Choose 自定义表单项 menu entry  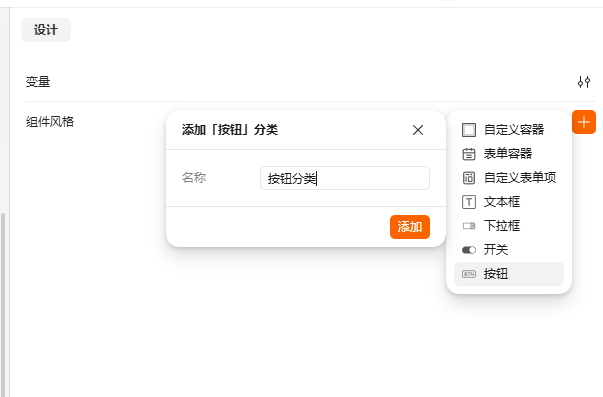tap(509, 178)
